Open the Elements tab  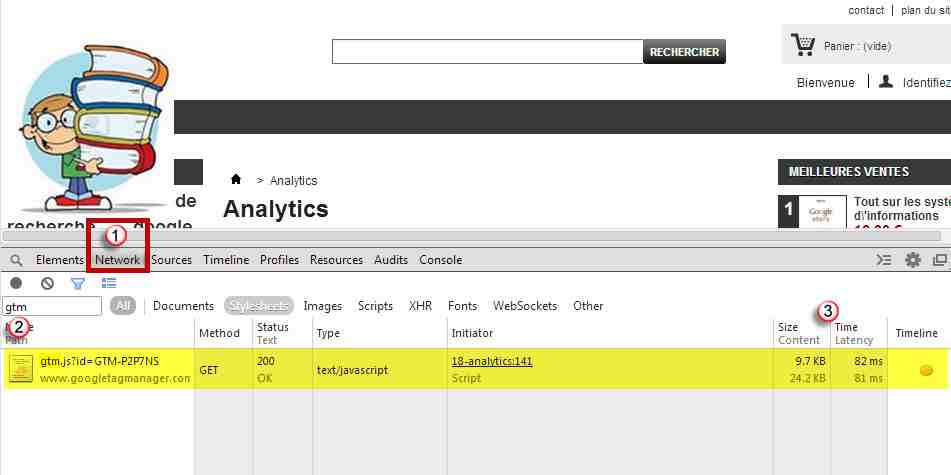pos(59,260)
